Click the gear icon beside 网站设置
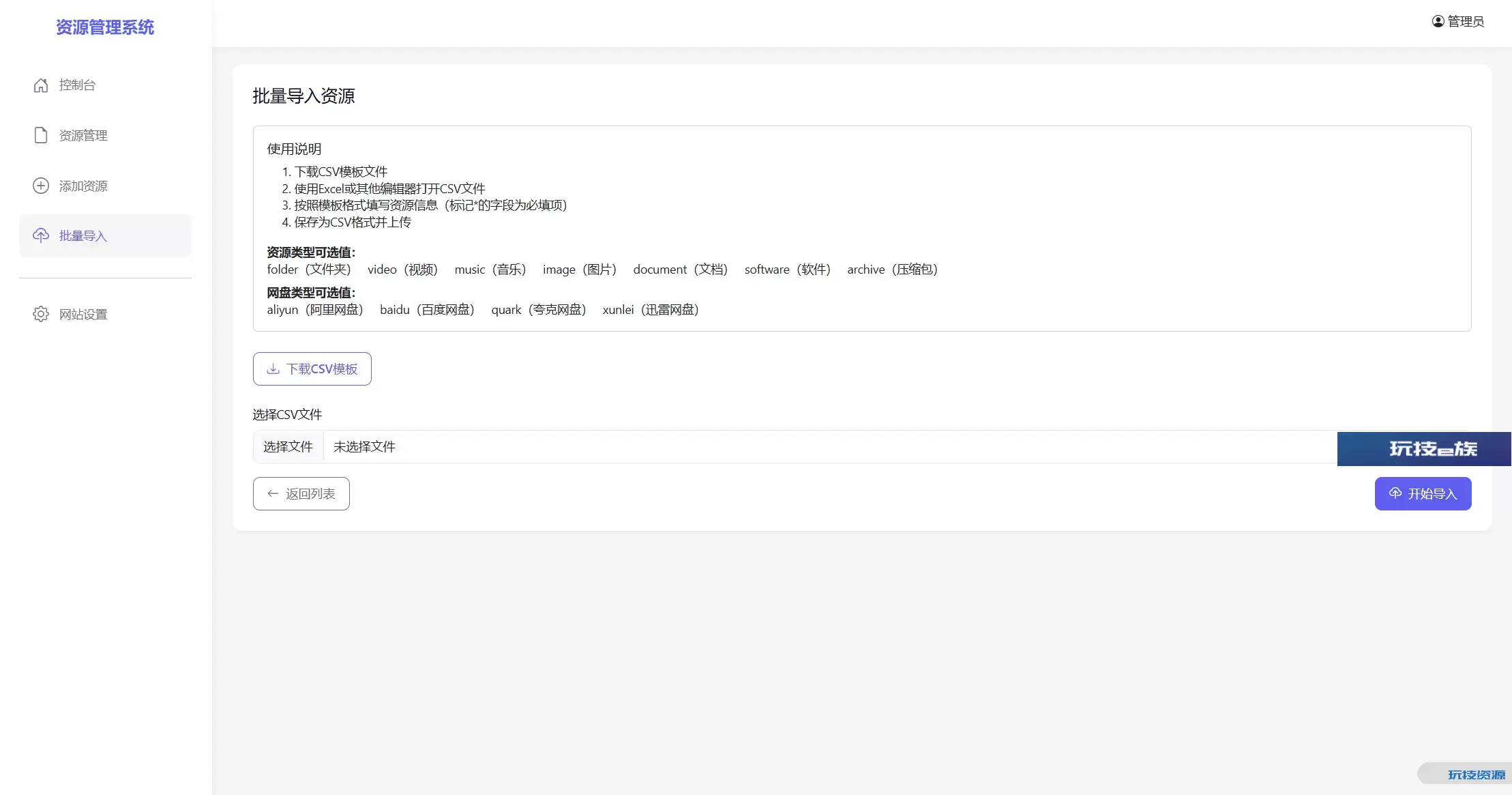Image resolution: width=1512 pixels, height=795 pixels. point(41,314)
